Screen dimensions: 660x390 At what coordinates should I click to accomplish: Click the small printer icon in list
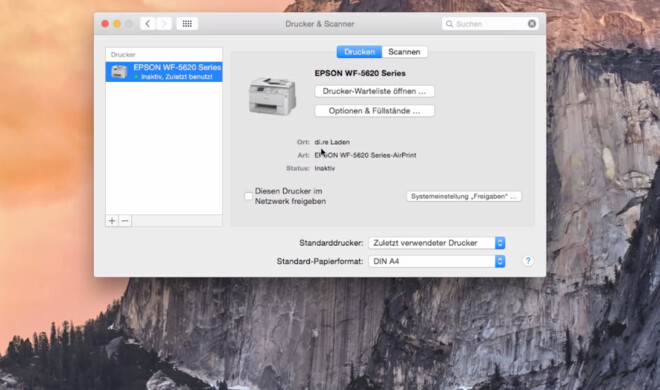point(119,72)
